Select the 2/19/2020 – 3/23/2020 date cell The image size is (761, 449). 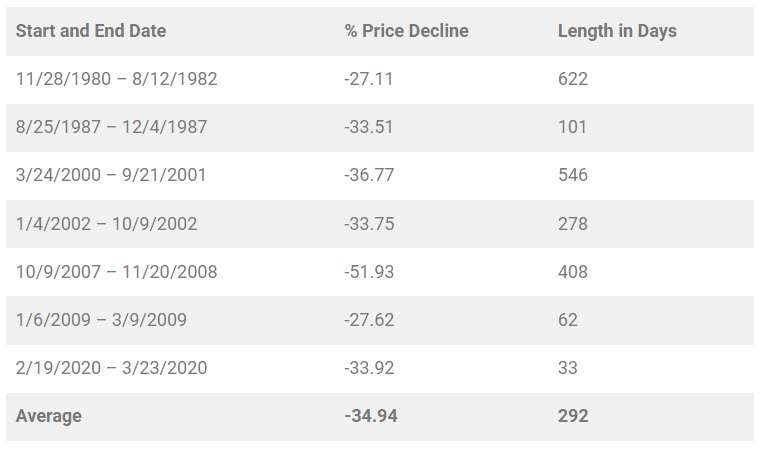[x=111, y=368]
